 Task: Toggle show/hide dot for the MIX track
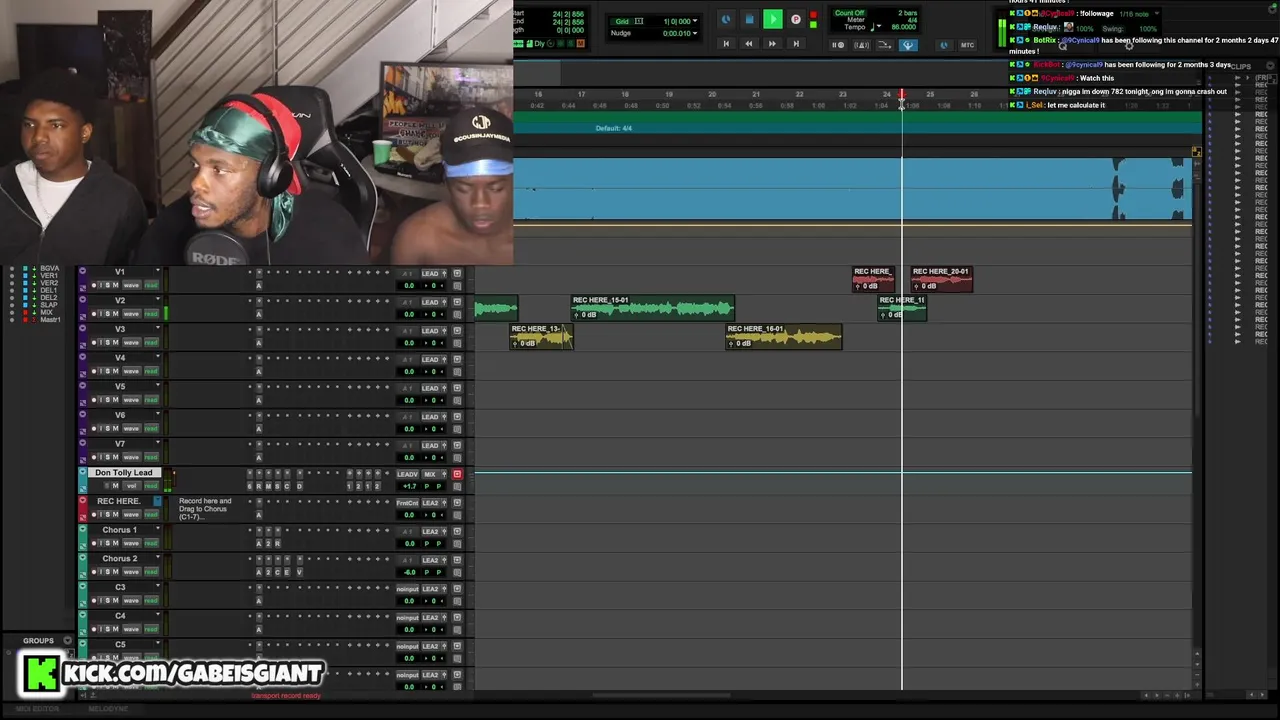point(12,312)
